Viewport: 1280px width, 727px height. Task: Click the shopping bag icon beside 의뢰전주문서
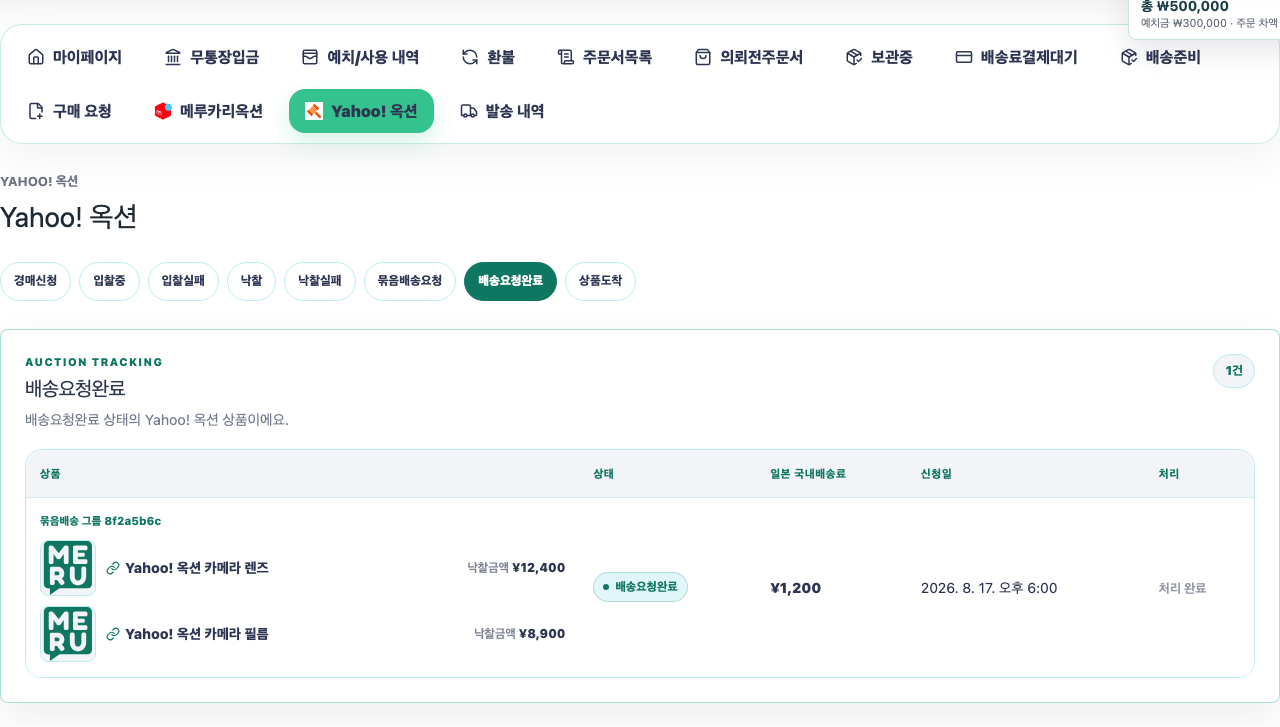tap(703, 57)
